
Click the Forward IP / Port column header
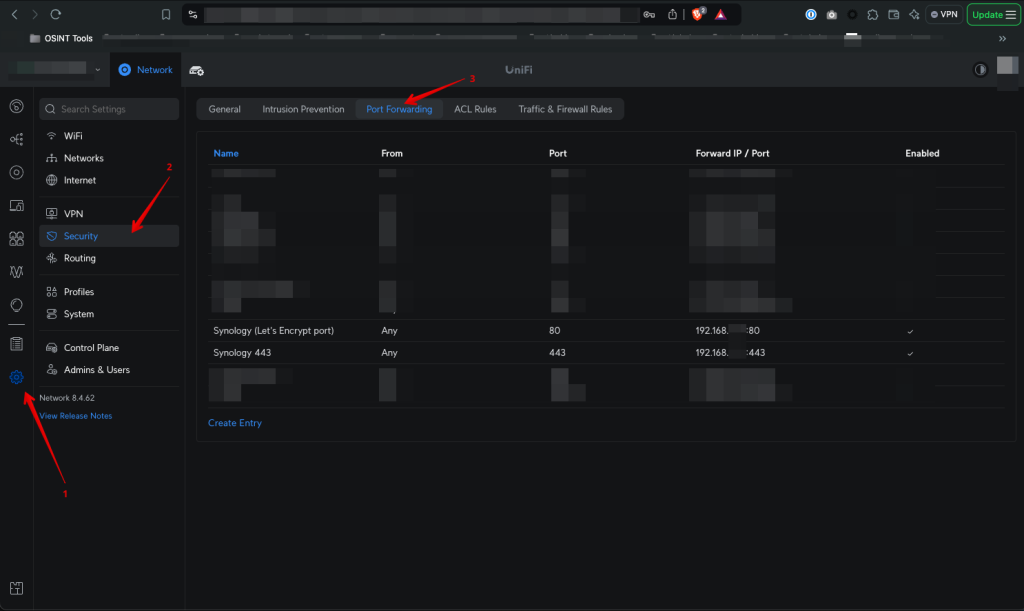732,153
